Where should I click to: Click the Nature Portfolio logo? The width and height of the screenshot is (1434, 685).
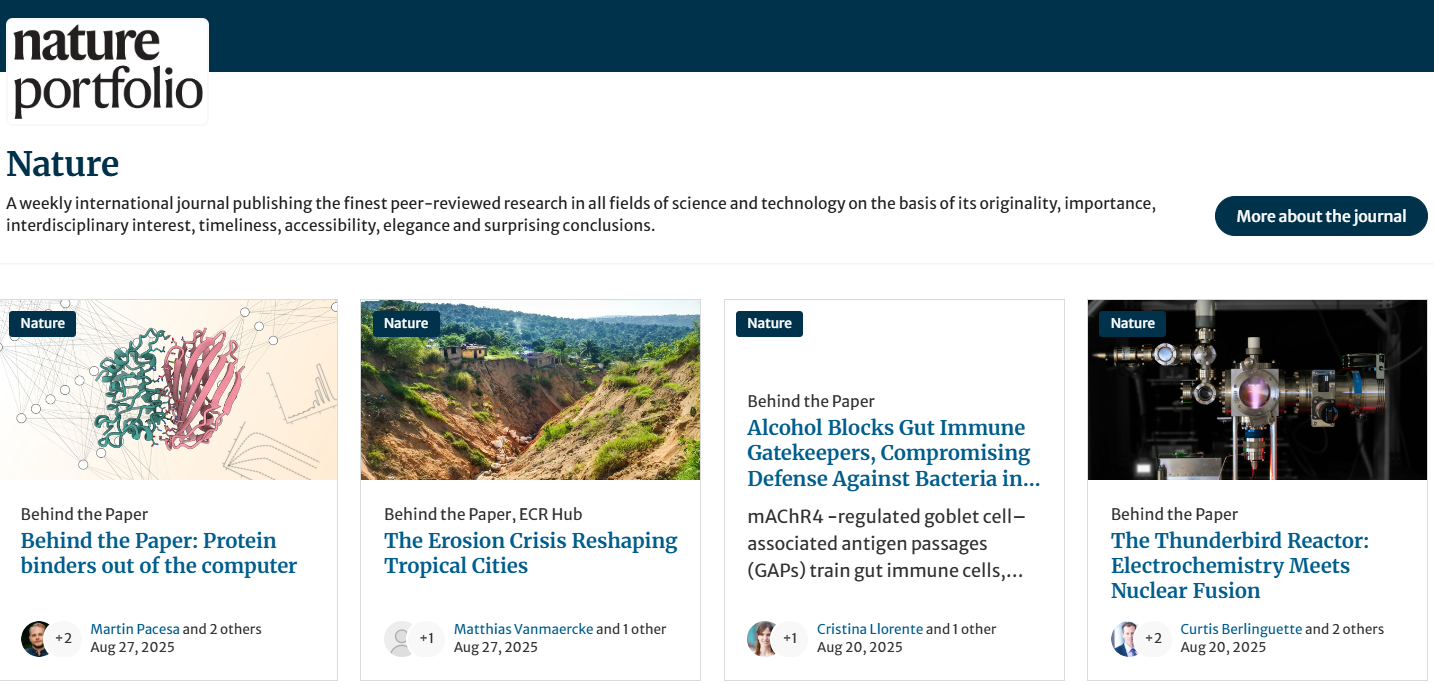pos(107,70)
